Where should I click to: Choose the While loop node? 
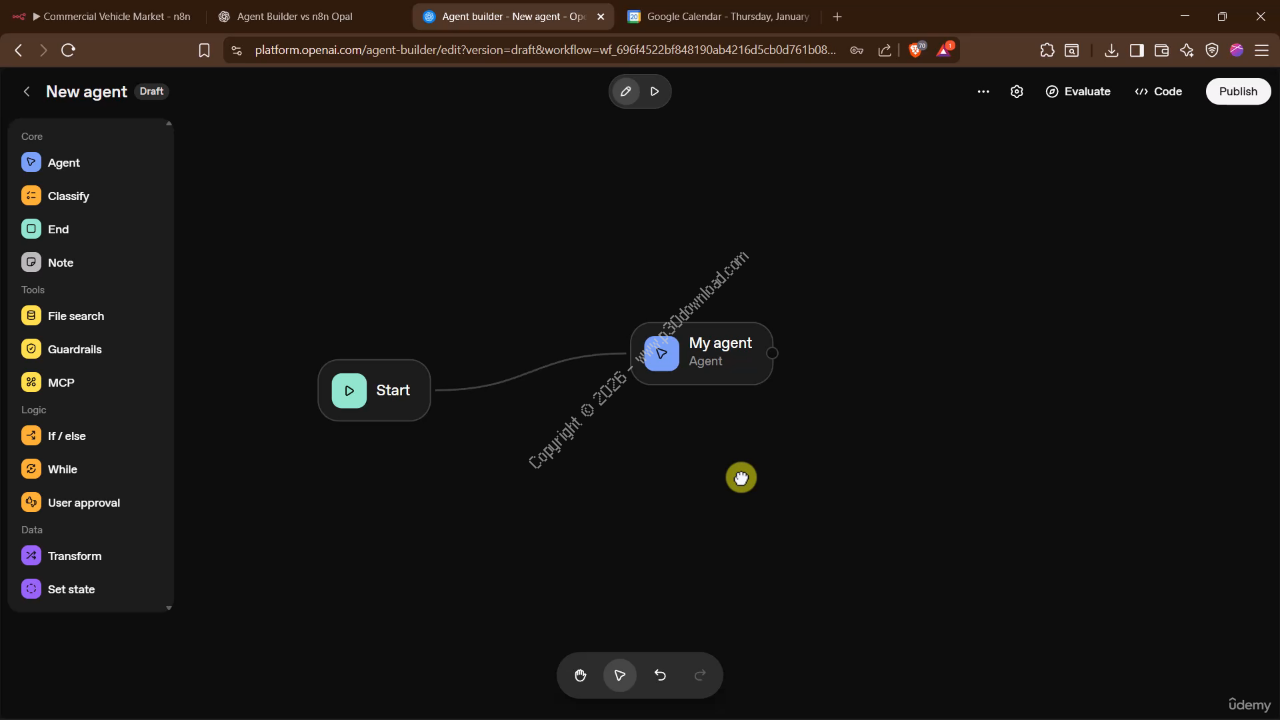click(x=62, y=469)
